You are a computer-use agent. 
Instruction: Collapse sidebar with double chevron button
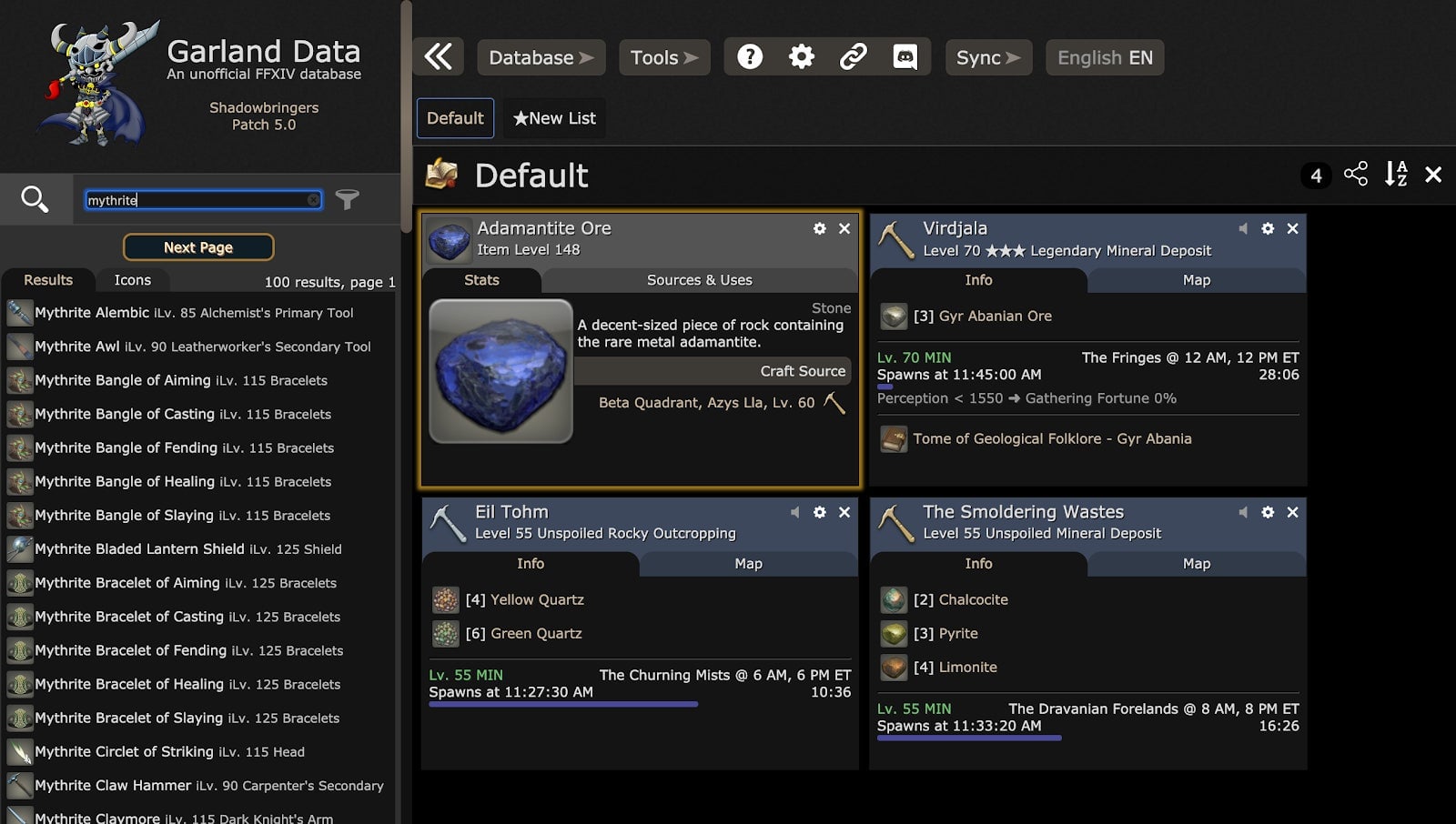coord(439,57)
